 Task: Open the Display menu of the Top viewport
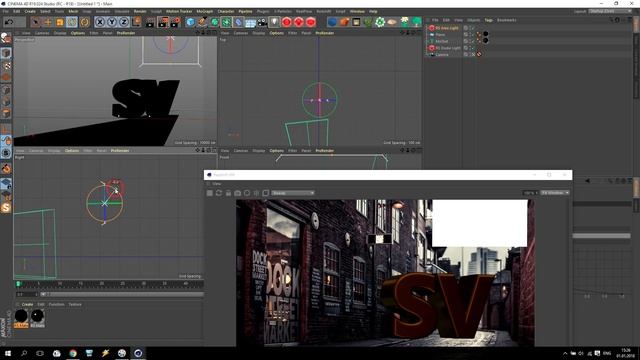point(259,33)
